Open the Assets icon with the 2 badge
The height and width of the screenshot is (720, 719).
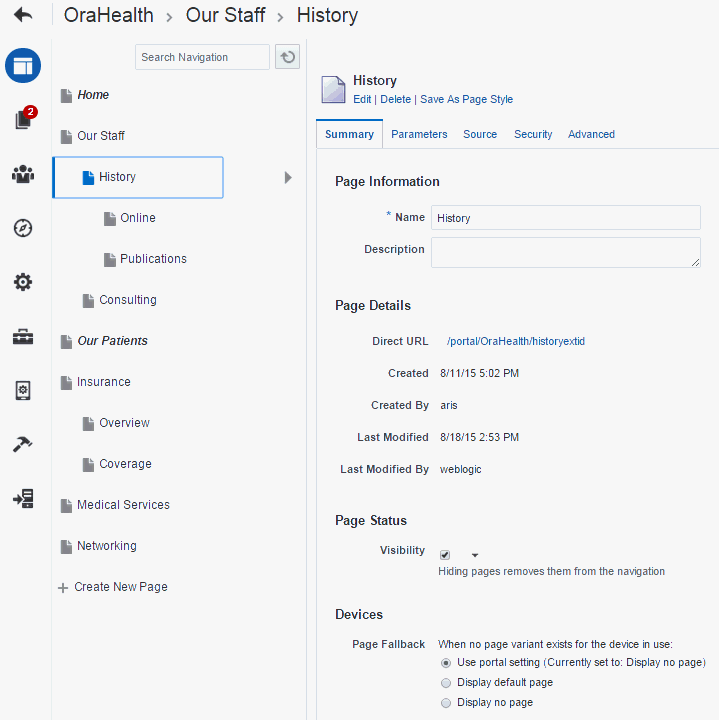point(24,118)
